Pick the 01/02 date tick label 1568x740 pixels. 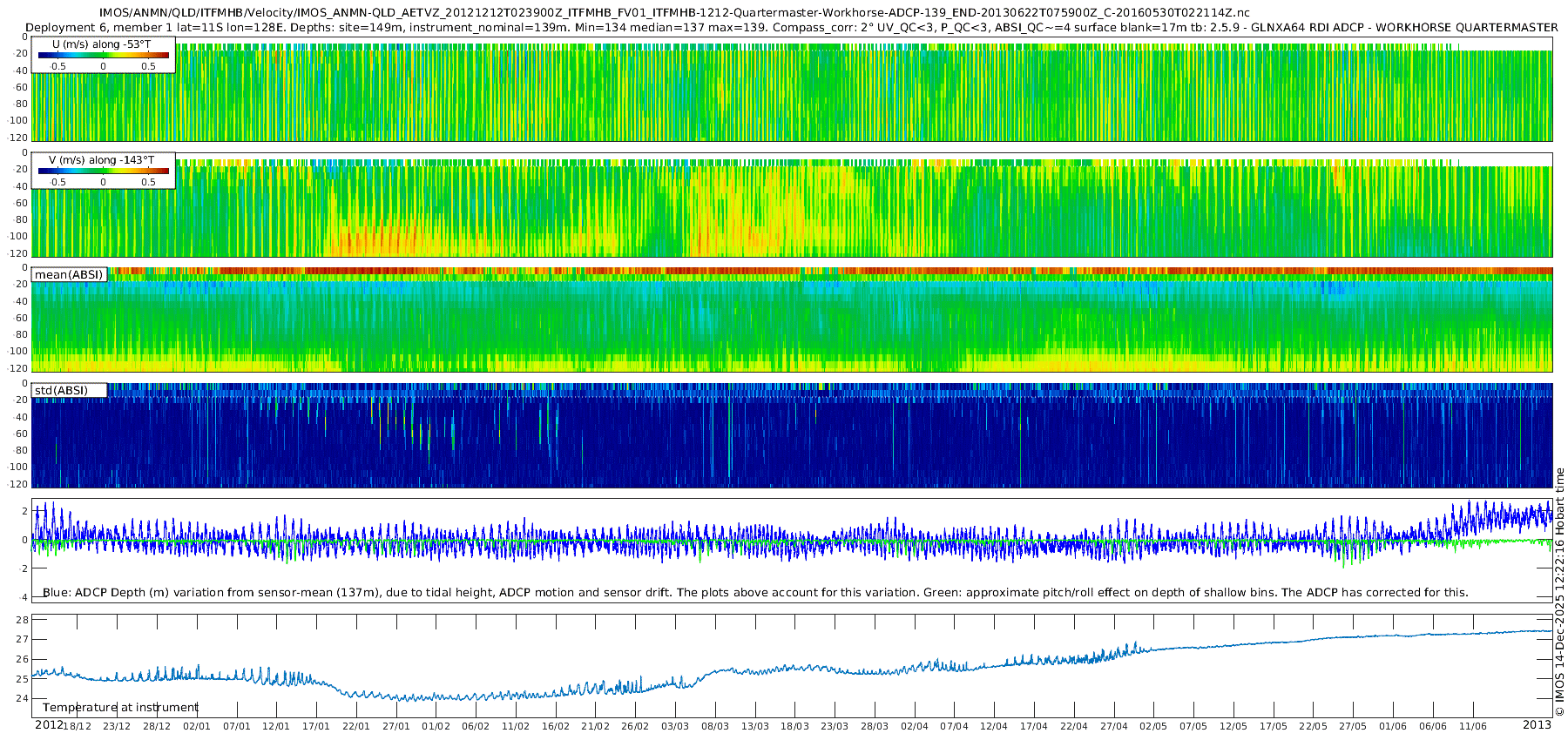click(436, 726)
